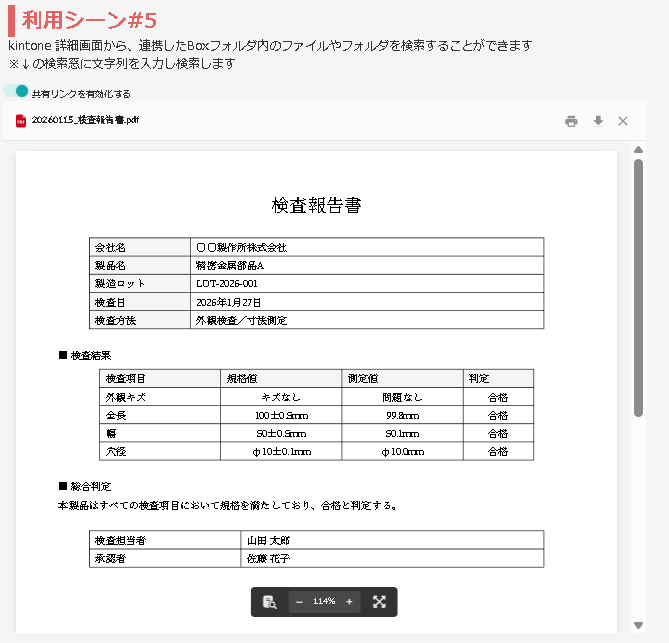Click the 外観キズ row label

point(160,397)
